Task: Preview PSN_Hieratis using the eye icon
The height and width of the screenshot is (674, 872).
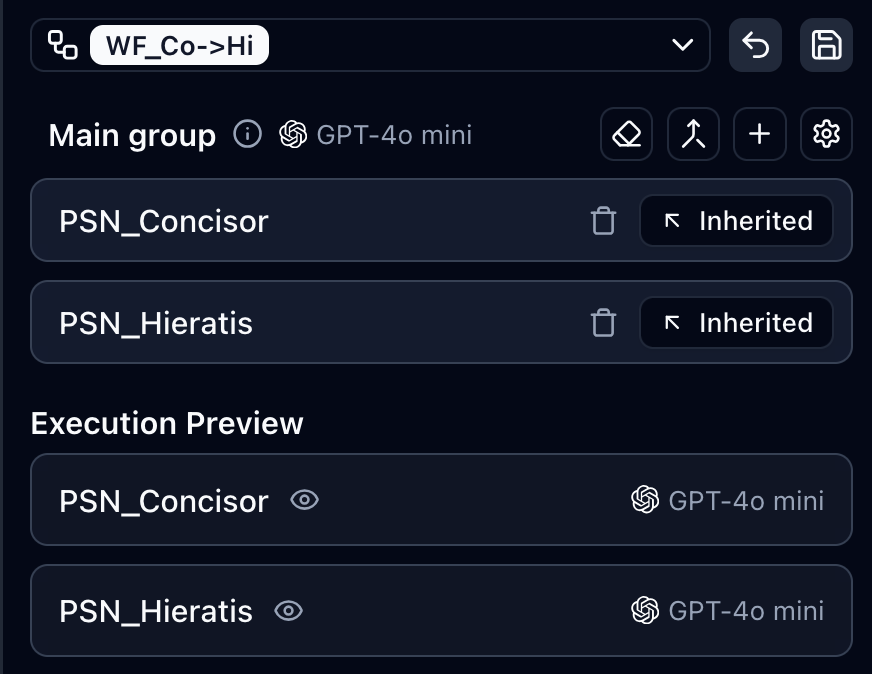Action: pos(288,611)
